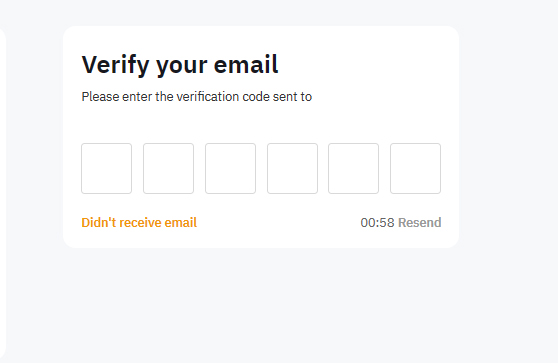
Task: Select the second verification code digit box
Action: pos(168,168)
